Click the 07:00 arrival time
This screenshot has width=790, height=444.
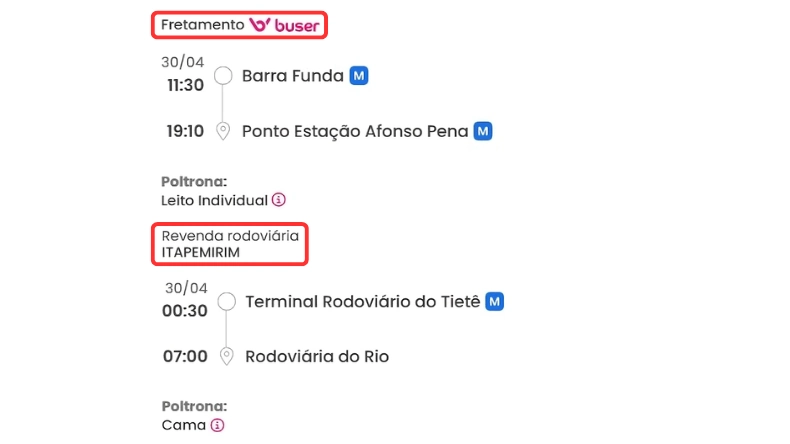pos(185,356)
